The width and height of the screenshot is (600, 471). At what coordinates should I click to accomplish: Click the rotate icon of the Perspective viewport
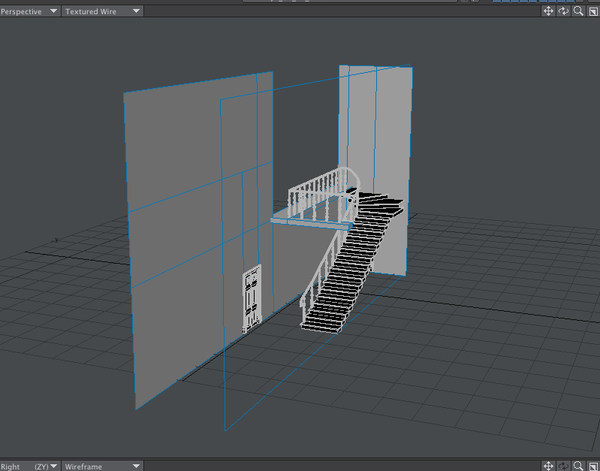coord(563,11)
